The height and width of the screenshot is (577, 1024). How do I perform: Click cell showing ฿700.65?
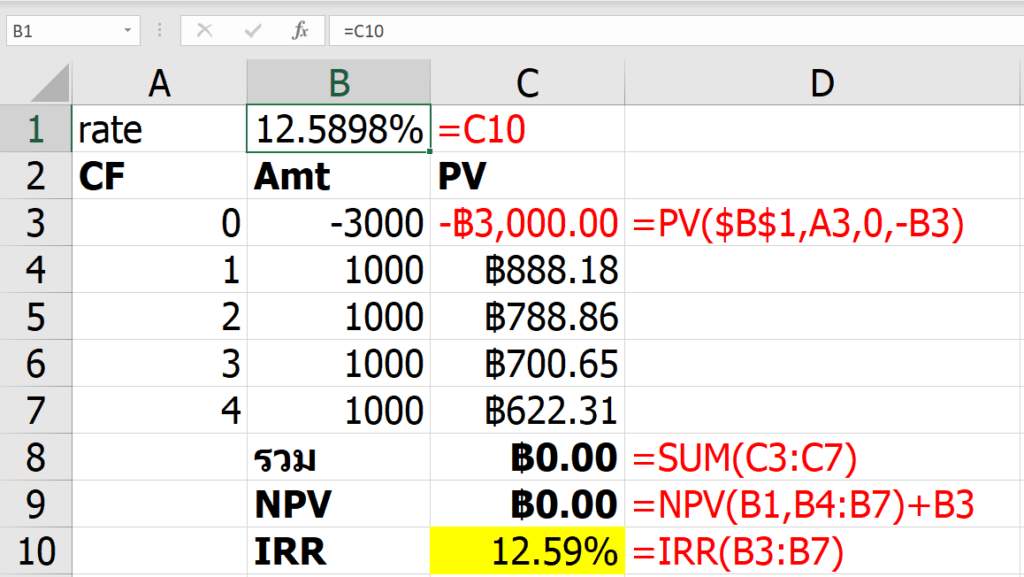pos(528,364)
